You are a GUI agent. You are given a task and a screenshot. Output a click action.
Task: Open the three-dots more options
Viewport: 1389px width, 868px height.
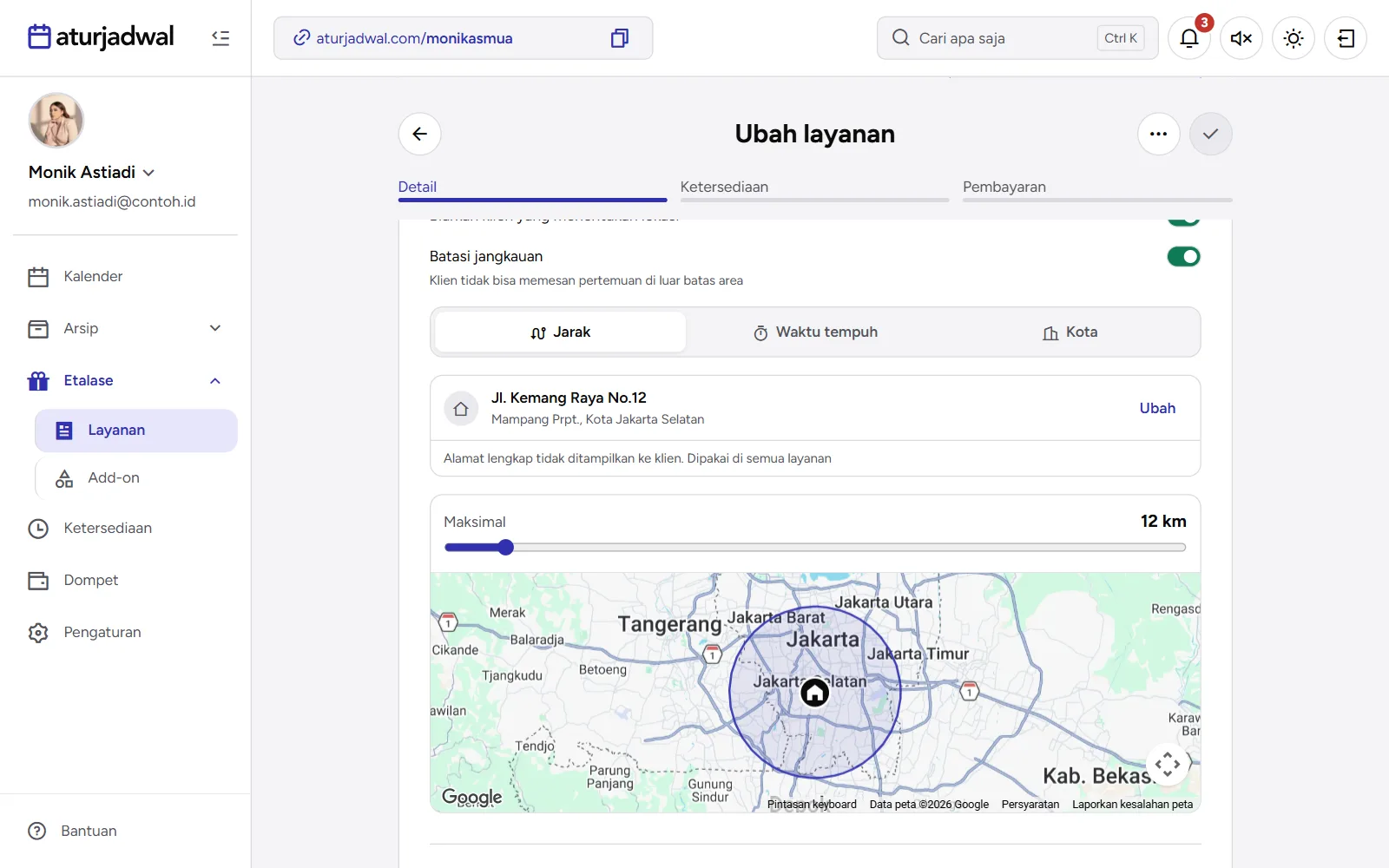[1158, 134]
